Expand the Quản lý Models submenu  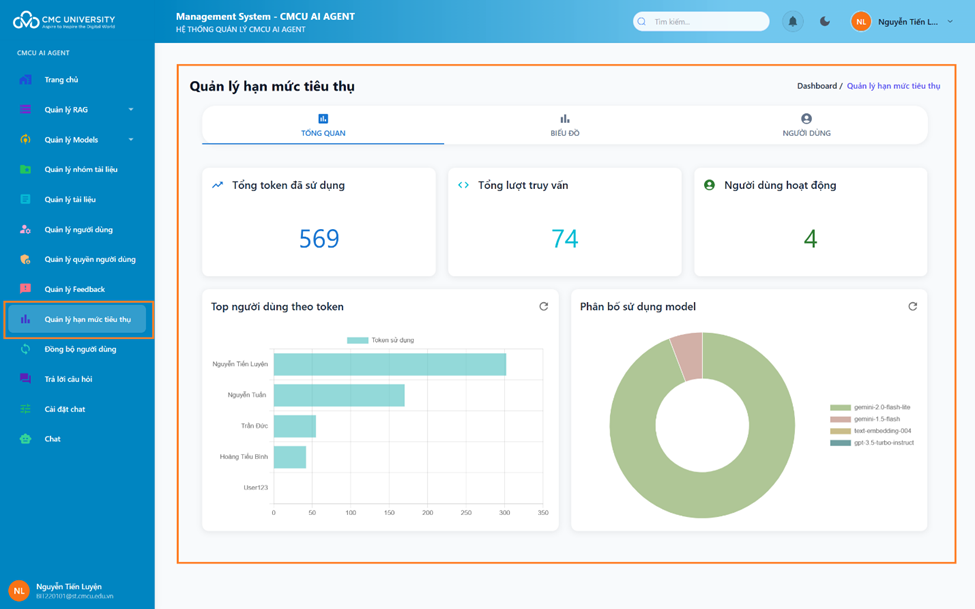coord(130,140)
